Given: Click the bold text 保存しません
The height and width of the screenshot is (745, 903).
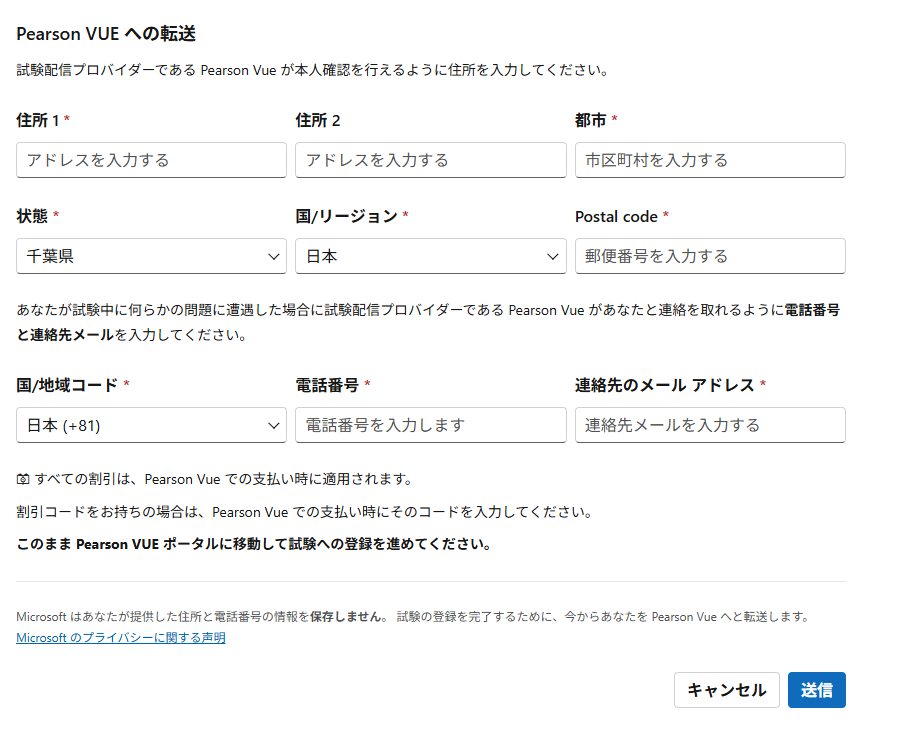Looking at the screenshot, I should coord(347,617).
